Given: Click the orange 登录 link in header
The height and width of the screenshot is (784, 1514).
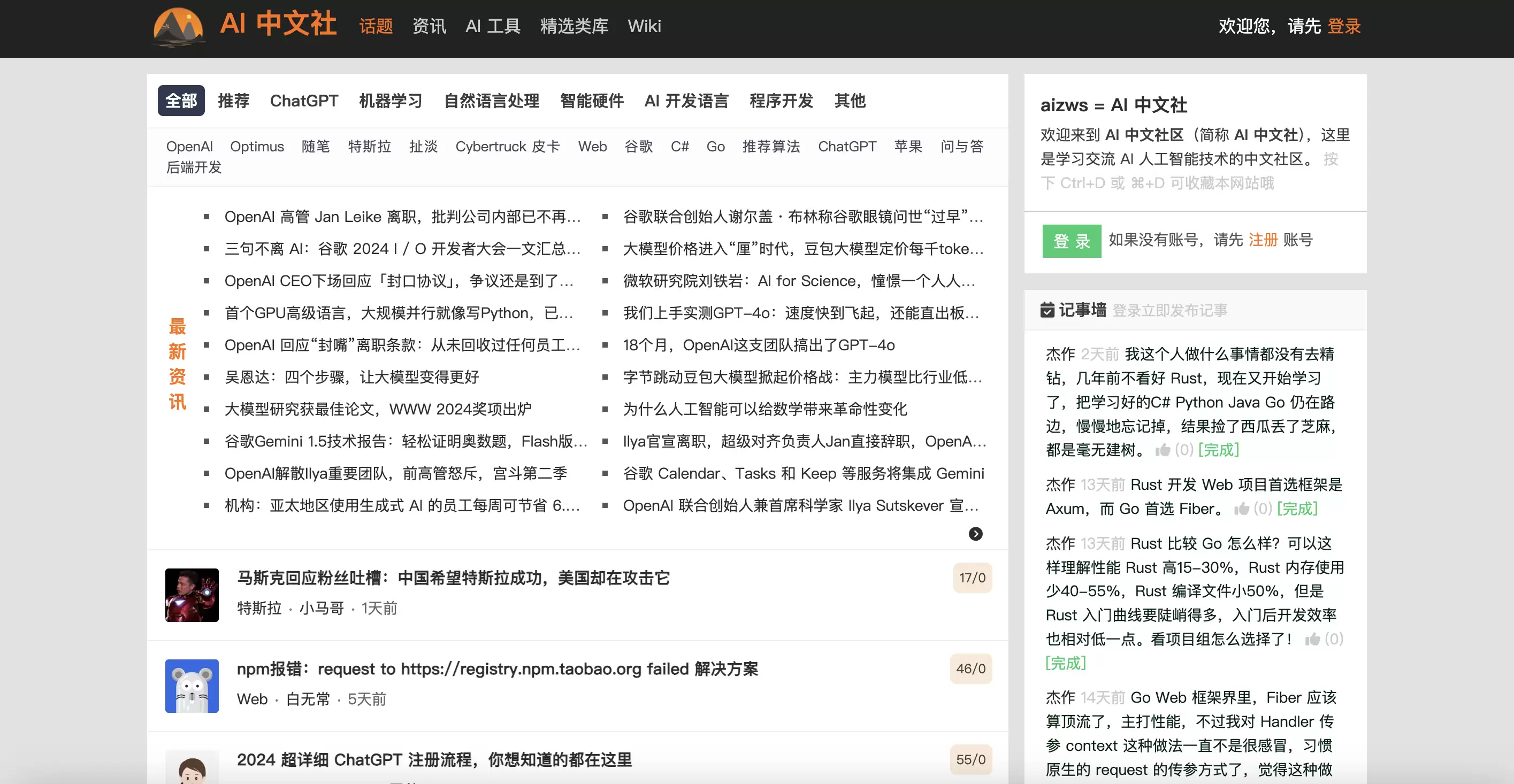Looking at the screenshot, I should [1344, 26].
